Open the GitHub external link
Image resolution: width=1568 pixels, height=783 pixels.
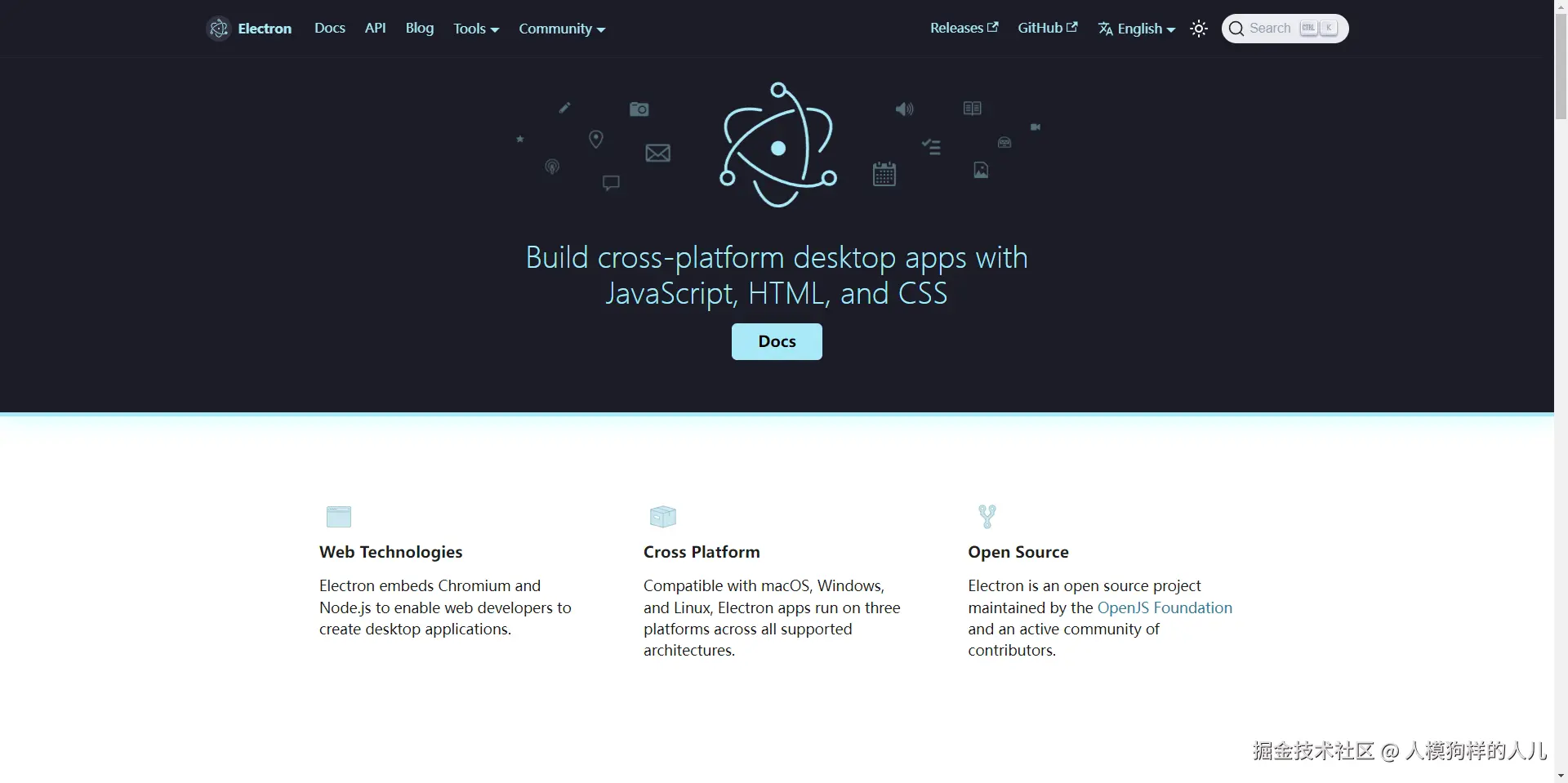pos(1048,28)
